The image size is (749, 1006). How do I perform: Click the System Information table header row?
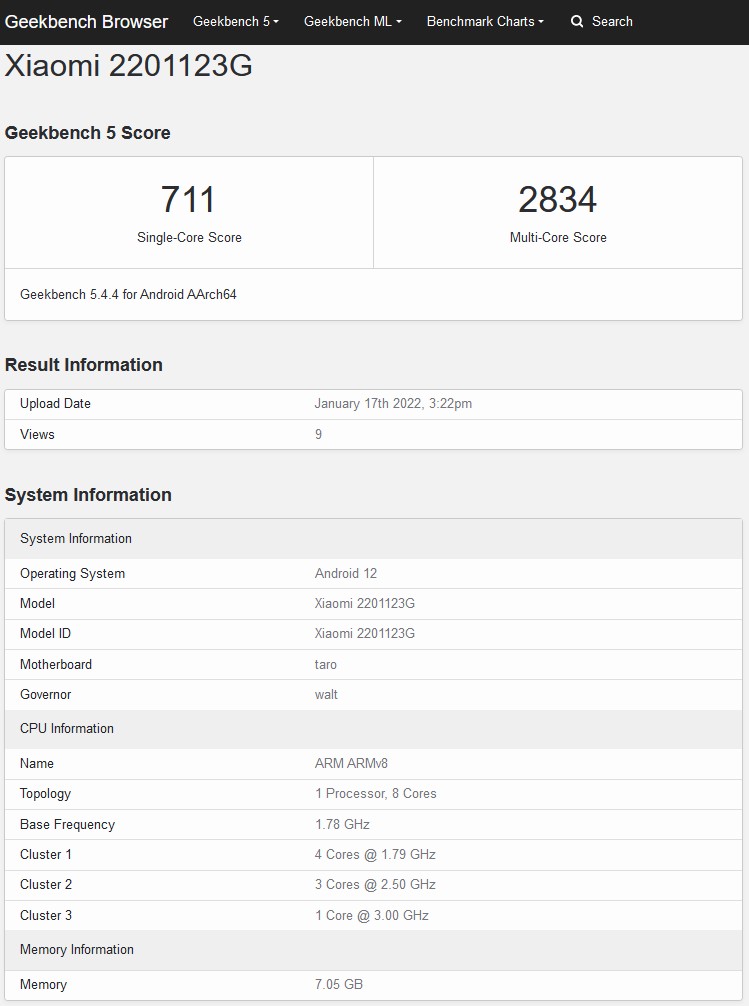coord(374,539)
